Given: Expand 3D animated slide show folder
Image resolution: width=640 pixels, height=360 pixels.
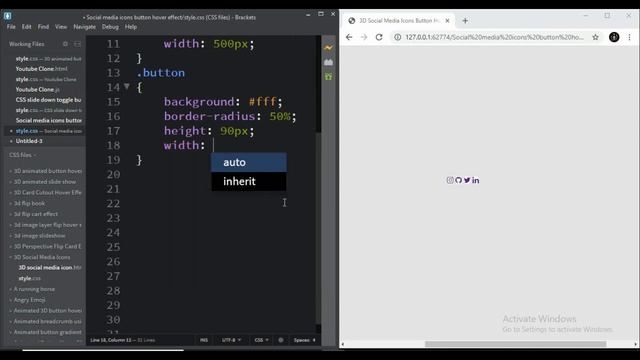Looking at the screenshot, I should (44, 182).
